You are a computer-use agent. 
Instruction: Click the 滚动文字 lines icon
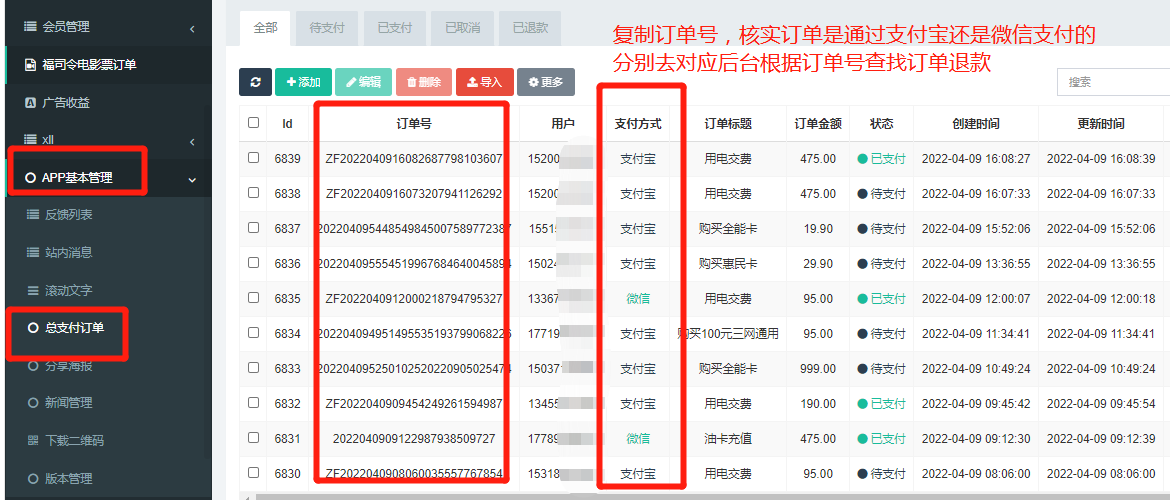click(x=32, y=290)
